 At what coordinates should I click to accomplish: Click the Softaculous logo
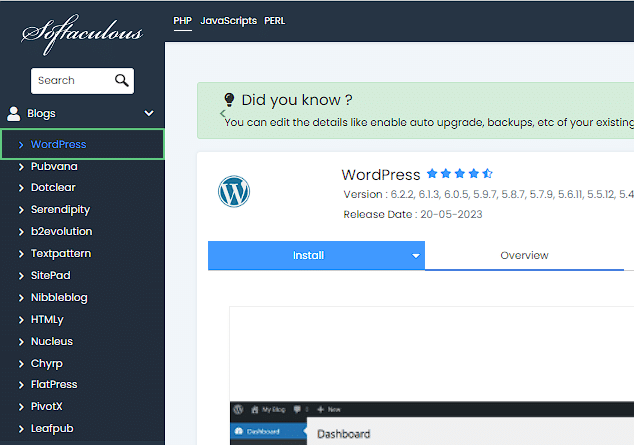pyautogui.click(x=82, y=34)
